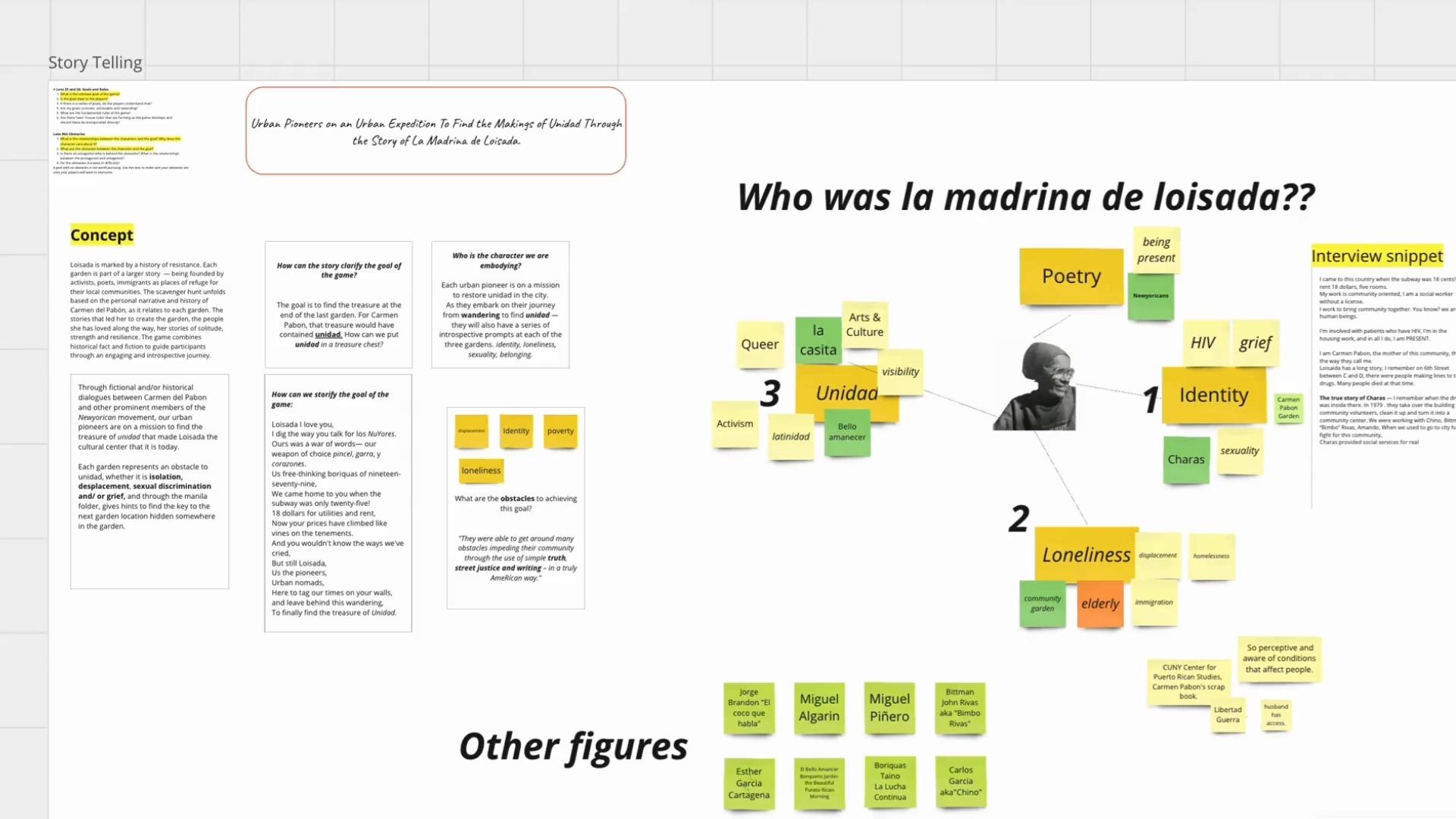Click the 'Loneliness' sticky note
Image resolution: width=1456 pixels, height=819 pixels.
(1085, 554)
